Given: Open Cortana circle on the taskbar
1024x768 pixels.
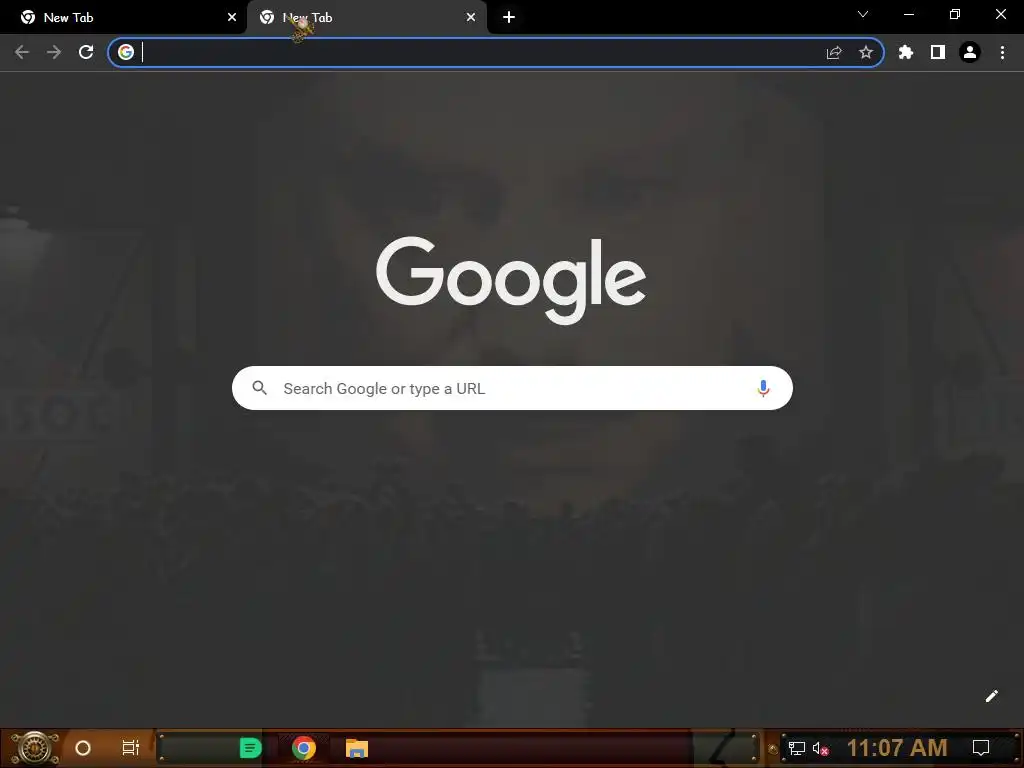Looking at the screenshot, I should (x=83, y=748).
